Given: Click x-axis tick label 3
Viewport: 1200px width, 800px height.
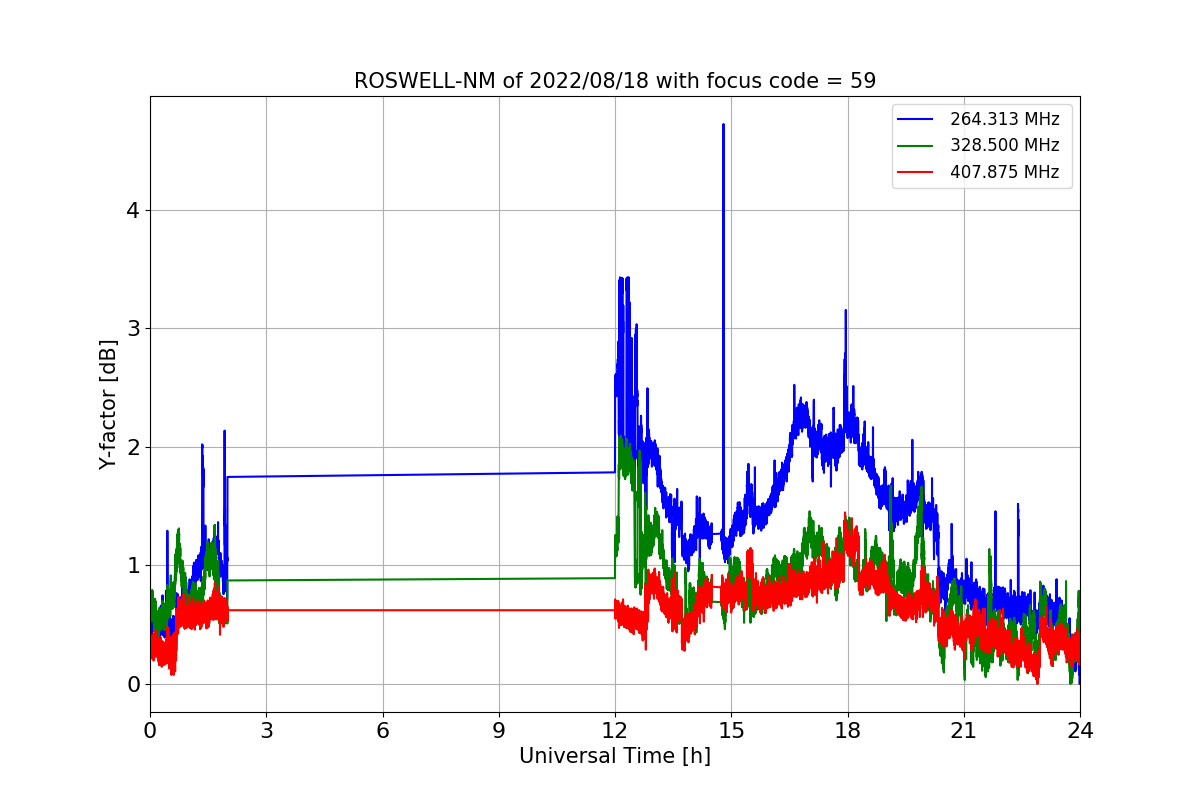Looking at the screenshot, I should coord(266,731).
